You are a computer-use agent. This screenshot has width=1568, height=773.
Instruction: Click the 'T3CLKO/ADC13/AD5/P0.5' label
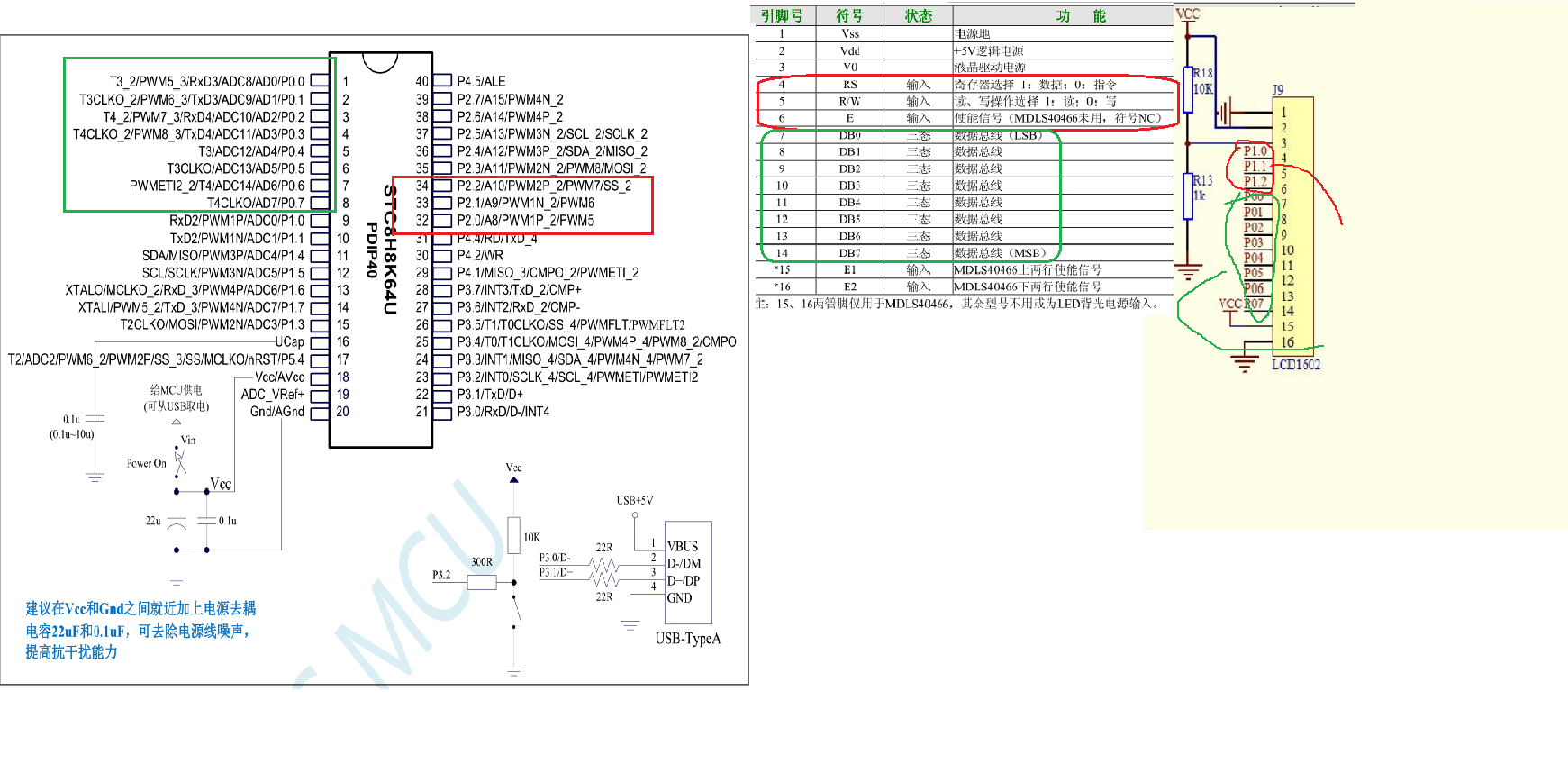coord(236,168)
